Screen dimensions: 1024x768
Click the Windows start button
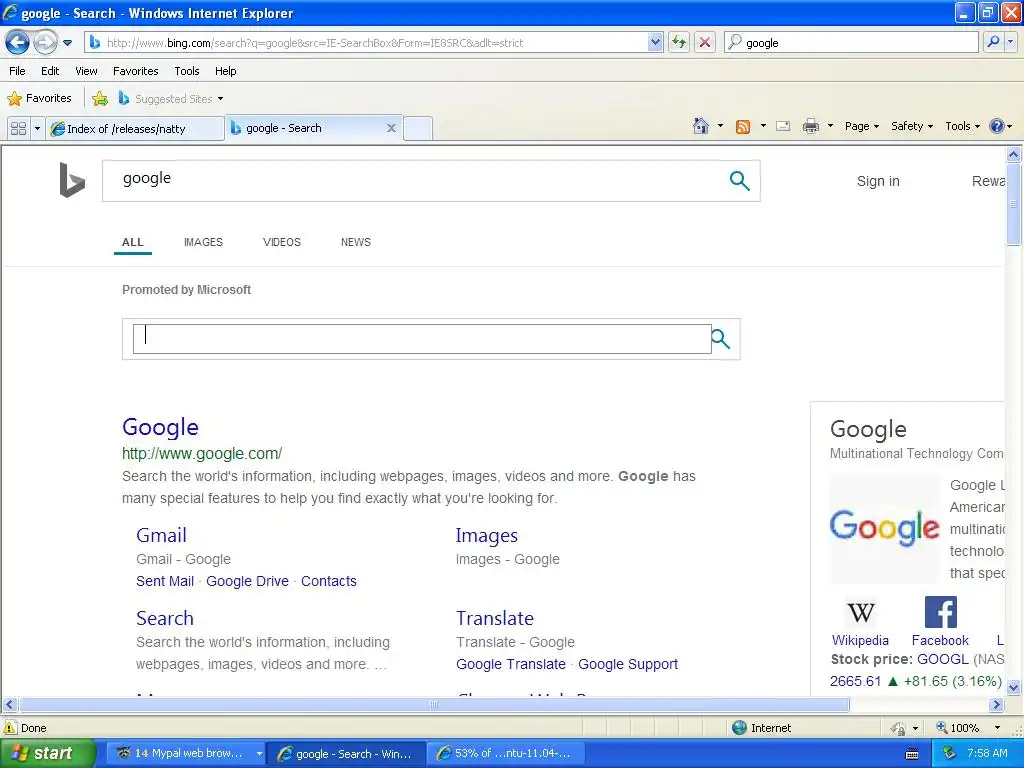pyautogui.click(x=47, y=753)
